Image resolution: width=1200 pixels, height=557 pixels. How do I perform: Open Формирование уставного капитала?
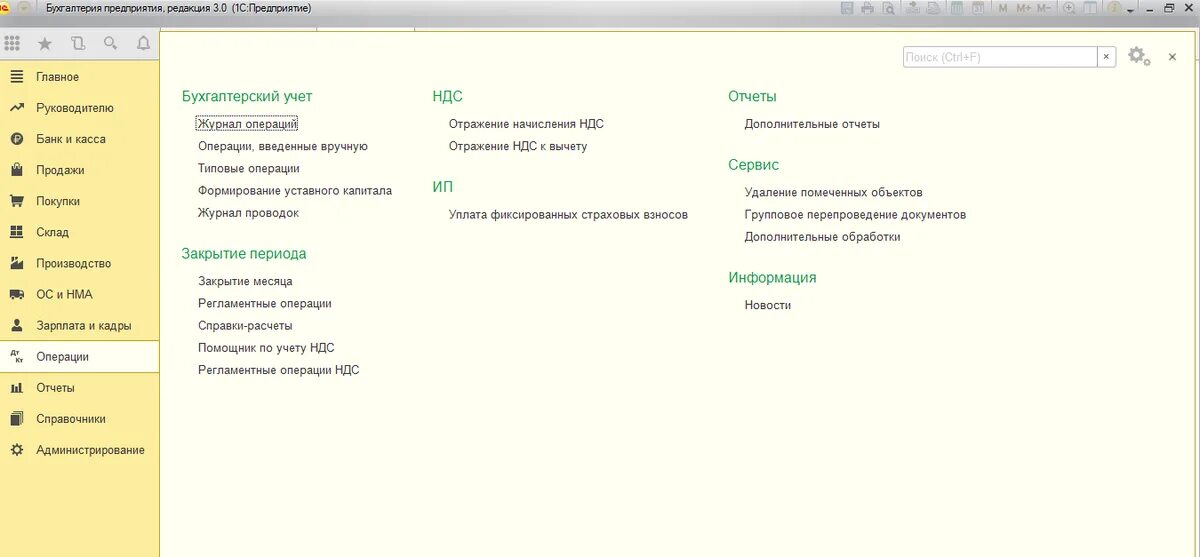[295, 190]
